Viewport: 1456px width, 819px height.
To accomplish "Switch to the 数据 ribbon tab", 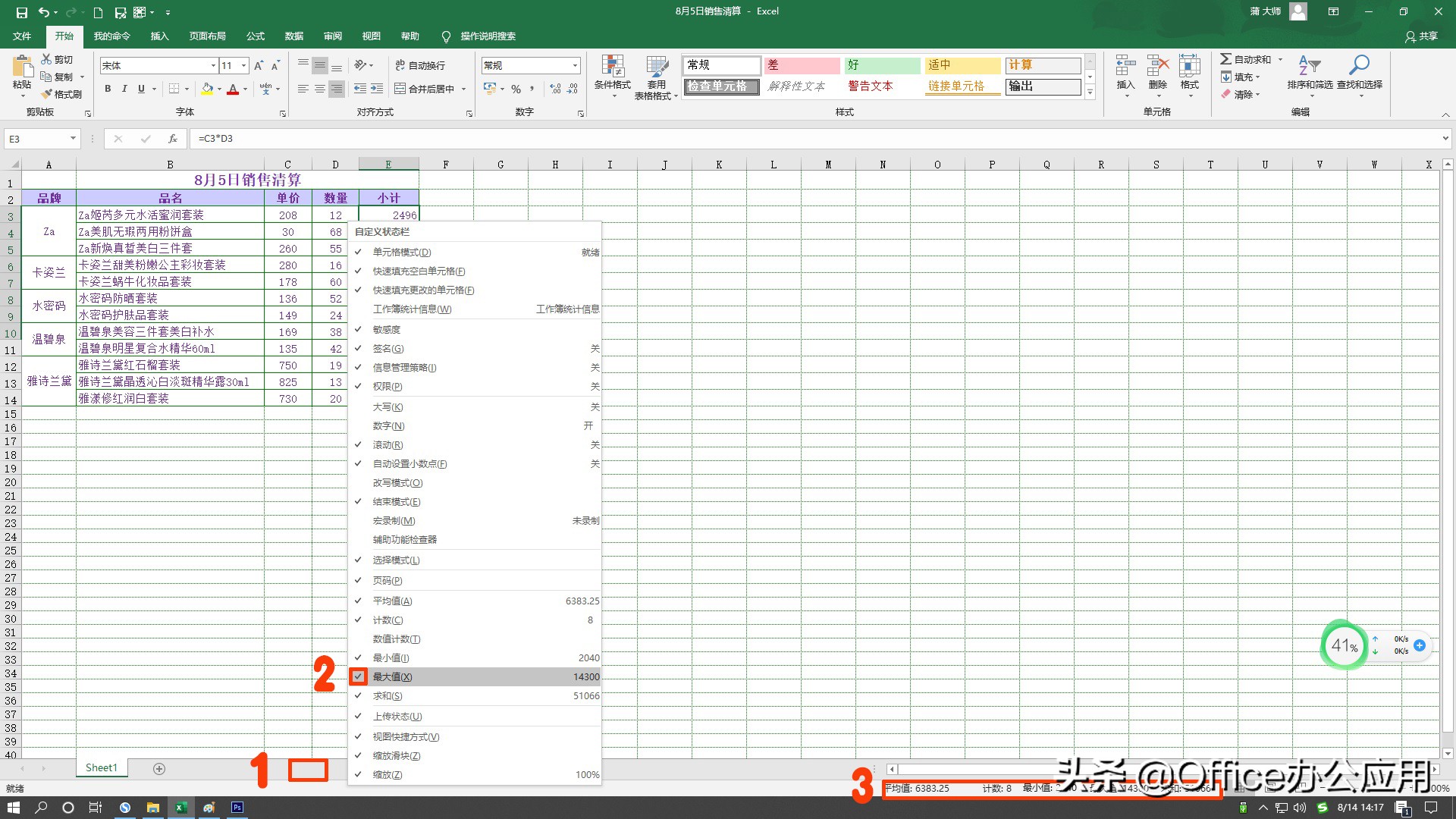I will pos(294,36).
